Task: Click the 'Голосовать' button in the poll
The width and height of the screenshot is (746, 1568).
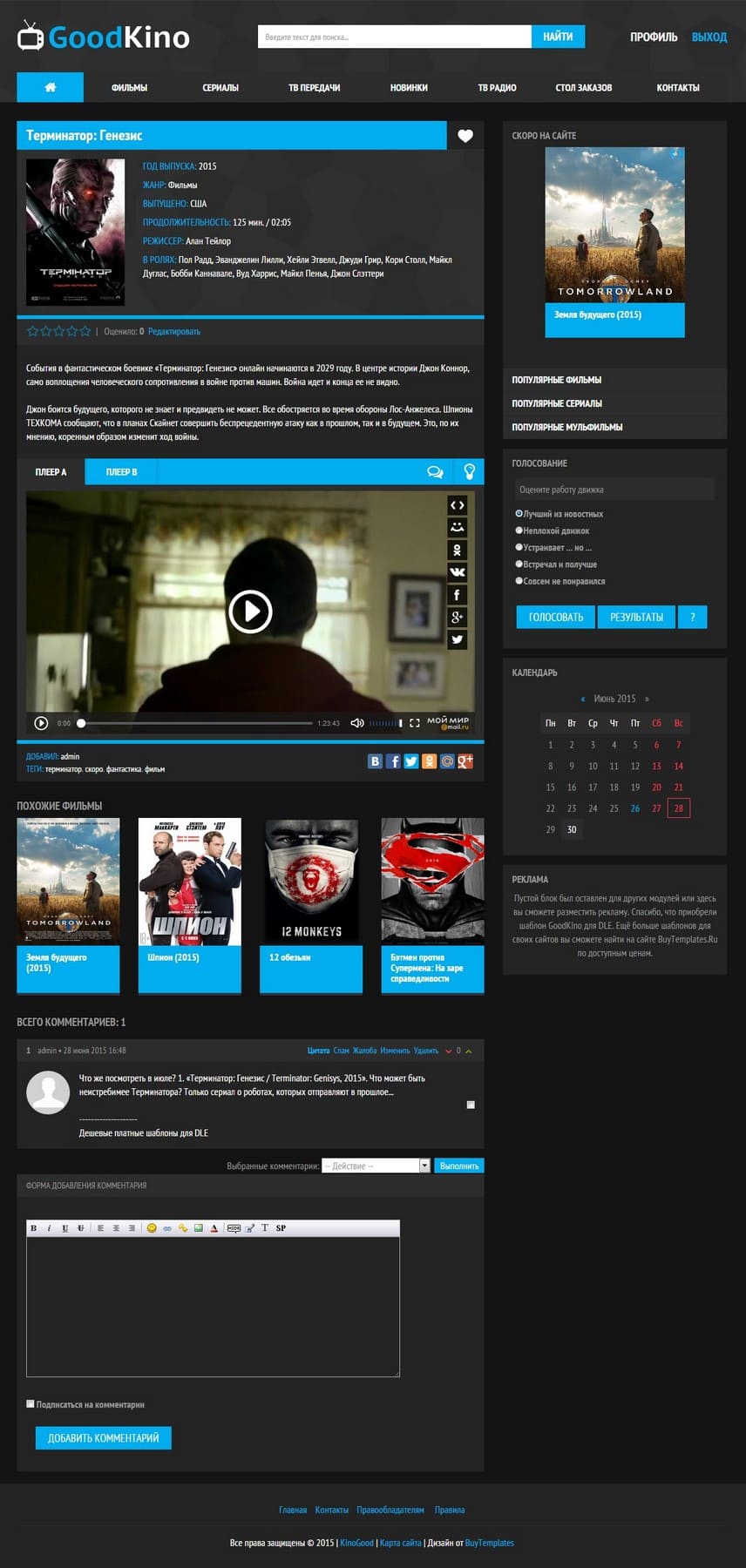Action: pos(556,617)
